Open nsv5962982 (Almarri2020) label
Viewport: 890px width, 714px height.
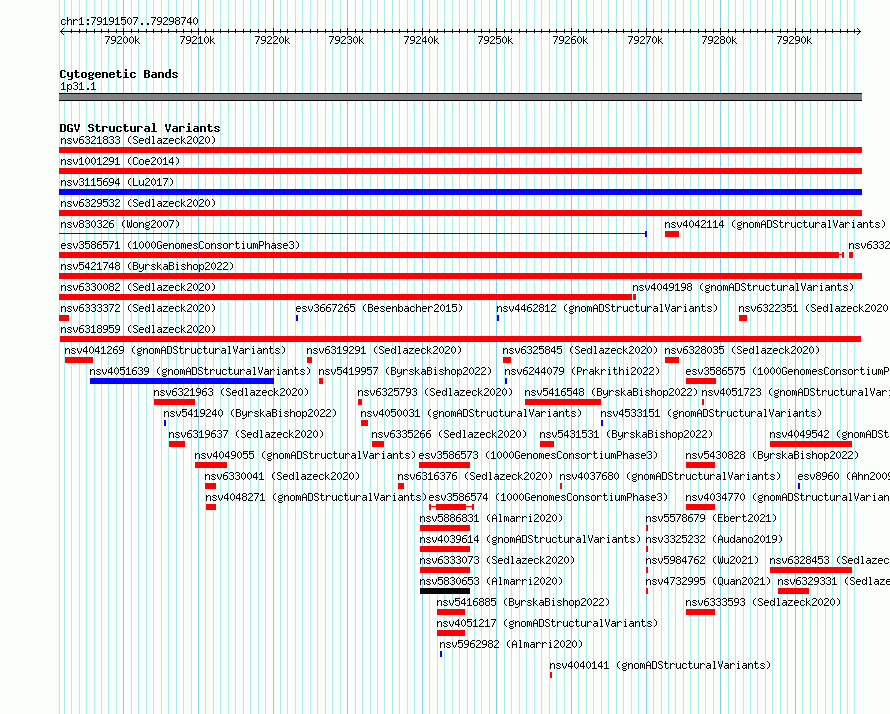pyautogui.click(x=511, y=644)
